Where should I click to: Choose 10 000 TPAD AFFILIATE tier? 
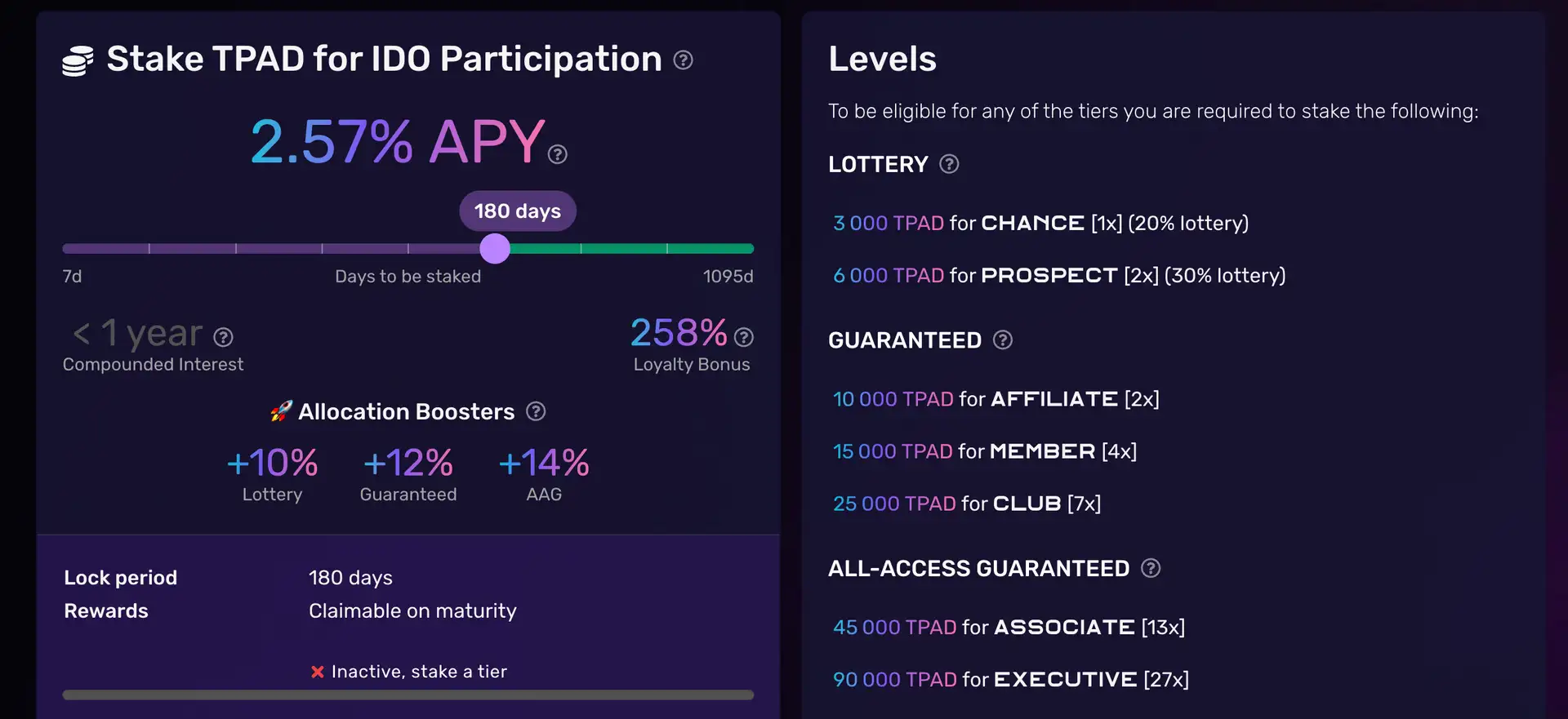pyautogui.click(x=996, y=399)
